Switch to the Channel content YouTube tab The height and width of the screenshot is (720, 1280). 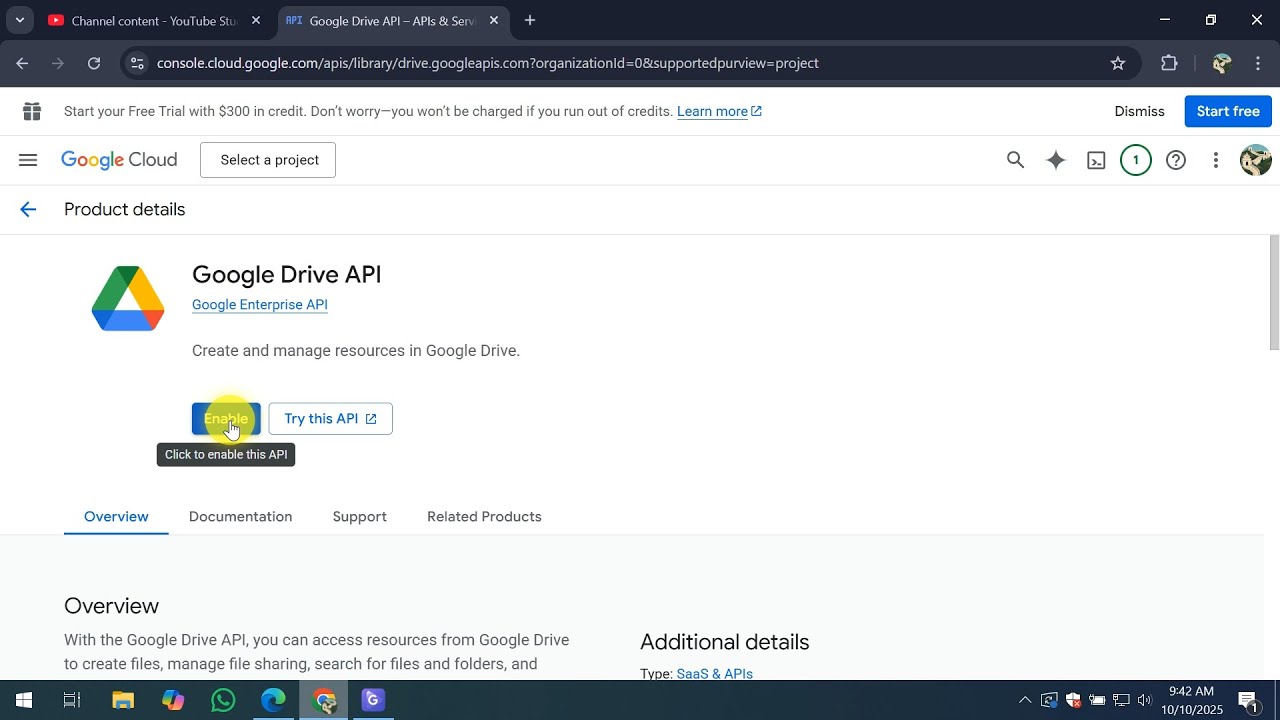click(x=155, y=20)
